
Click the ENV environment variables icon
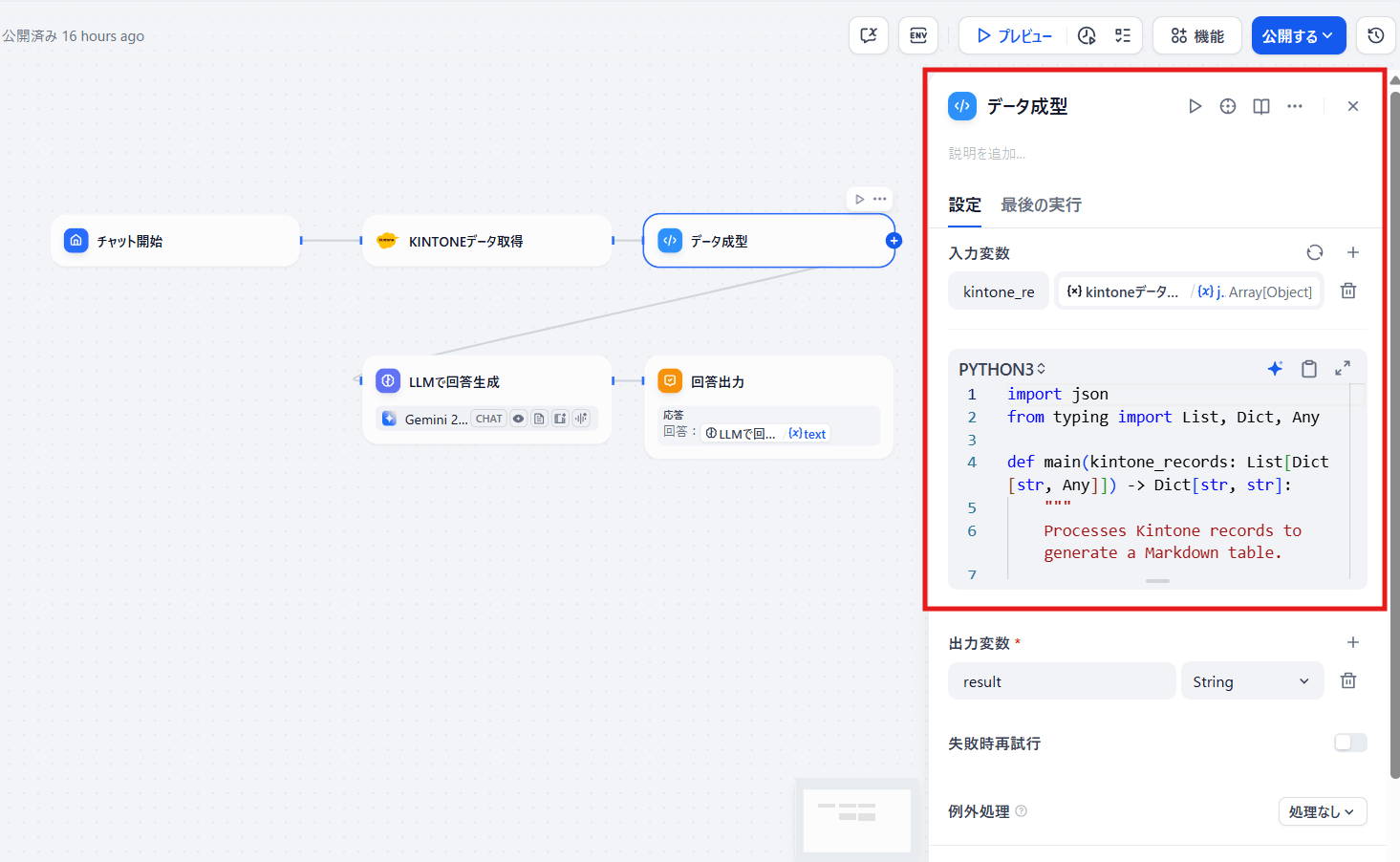coord(917,36)
